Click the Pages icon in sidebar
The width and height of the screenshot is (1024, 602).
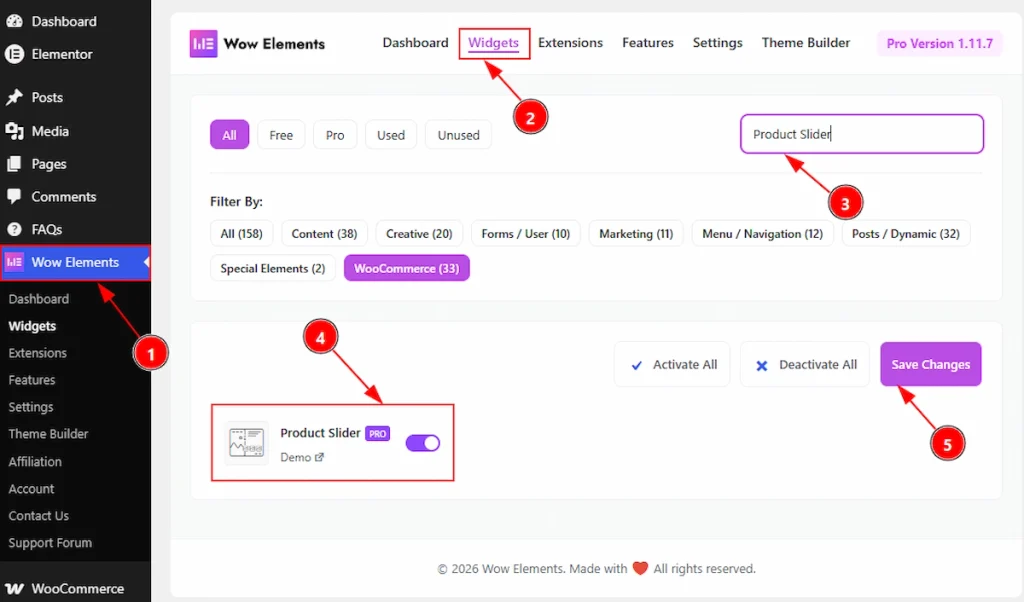pyautogui.click(x=14, y=164)
